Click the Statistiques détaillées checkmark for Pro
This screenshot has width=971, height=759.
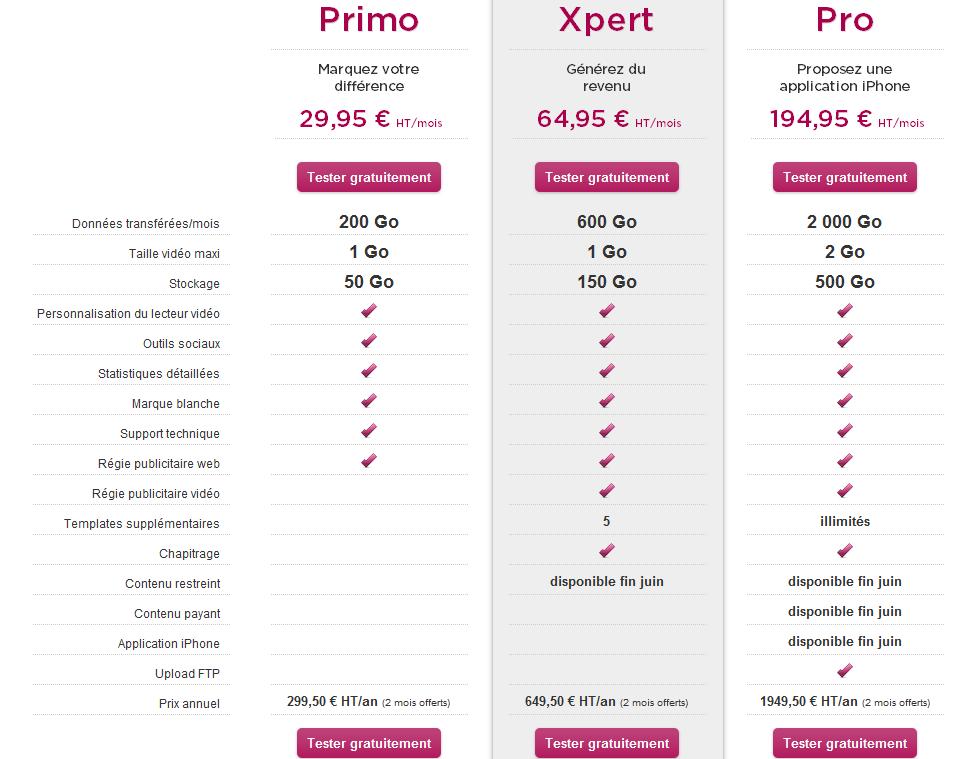844,371
